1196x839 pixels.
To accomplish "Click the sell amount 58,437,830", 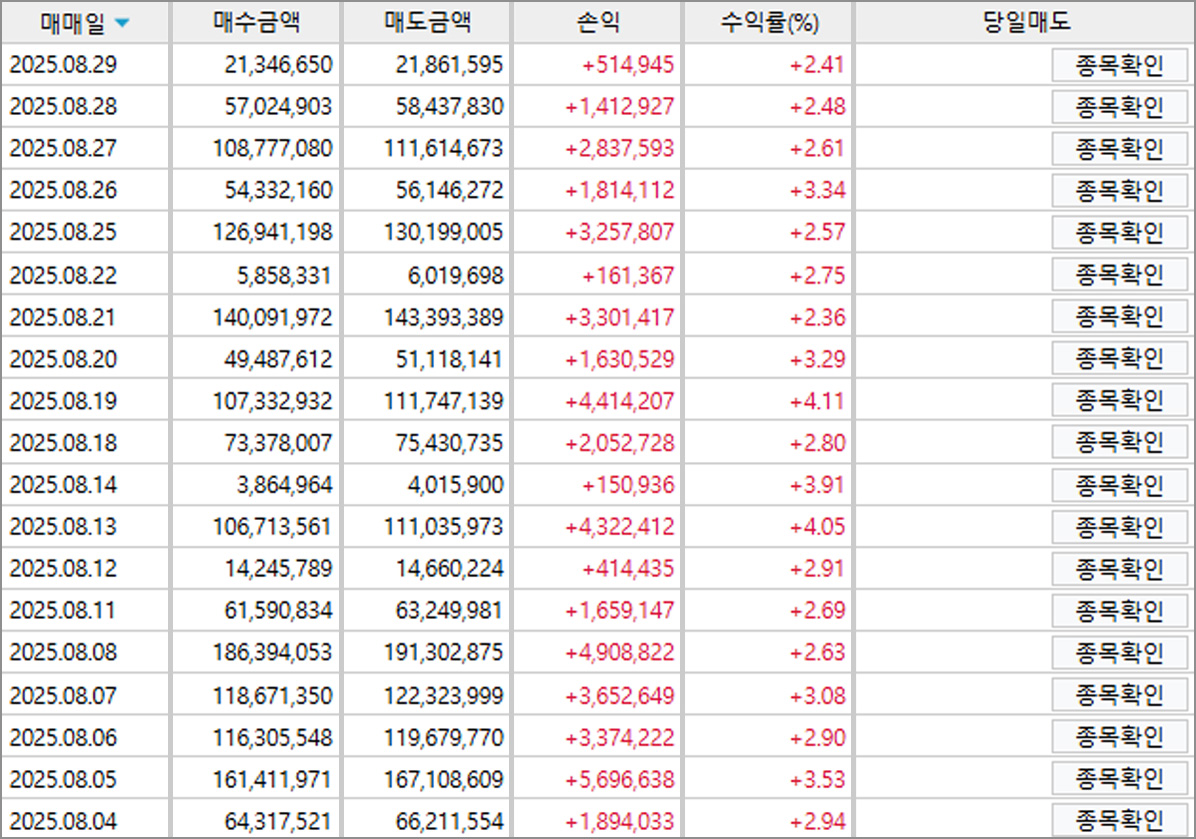I will [449, 107].
